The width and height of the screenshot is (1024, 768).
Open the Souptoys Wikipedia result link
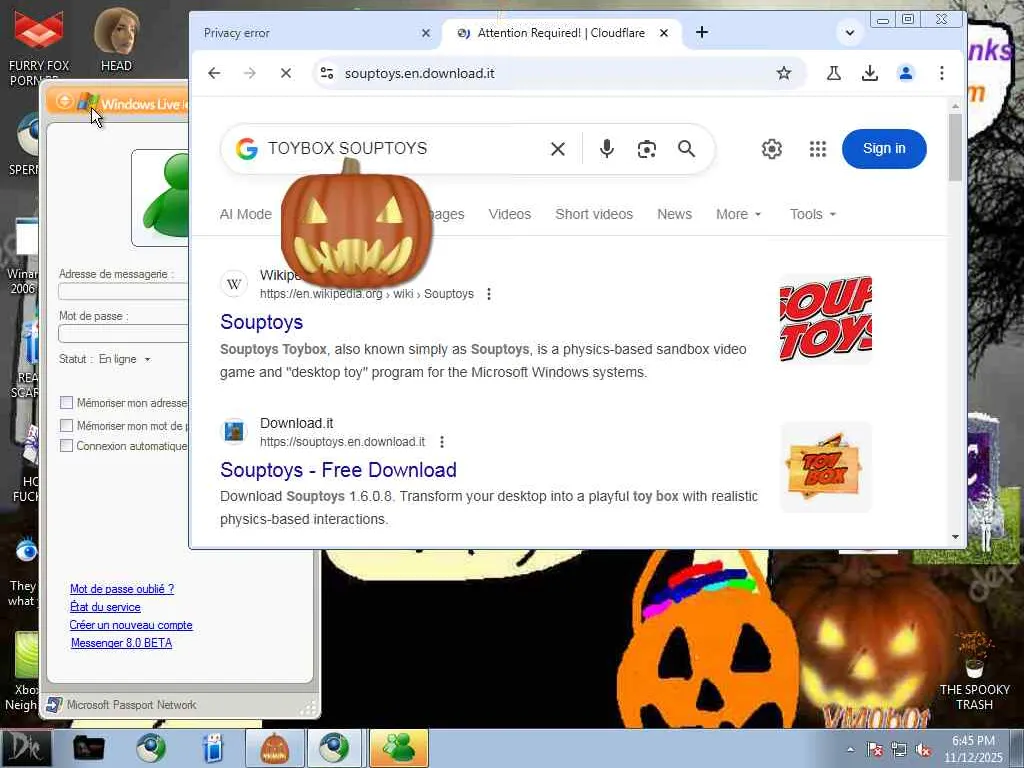pos(261,322)
